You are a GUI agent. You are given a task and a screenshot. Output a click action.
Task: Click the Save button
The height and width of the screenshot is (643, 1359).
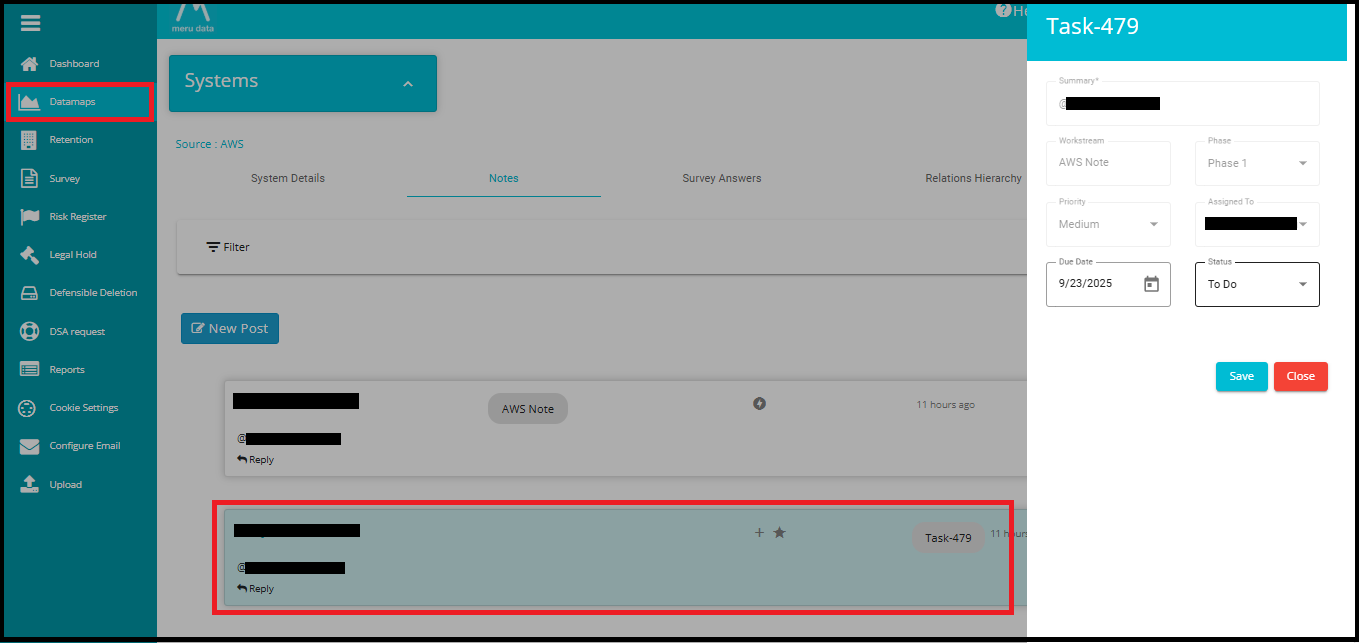[1241, 376]
